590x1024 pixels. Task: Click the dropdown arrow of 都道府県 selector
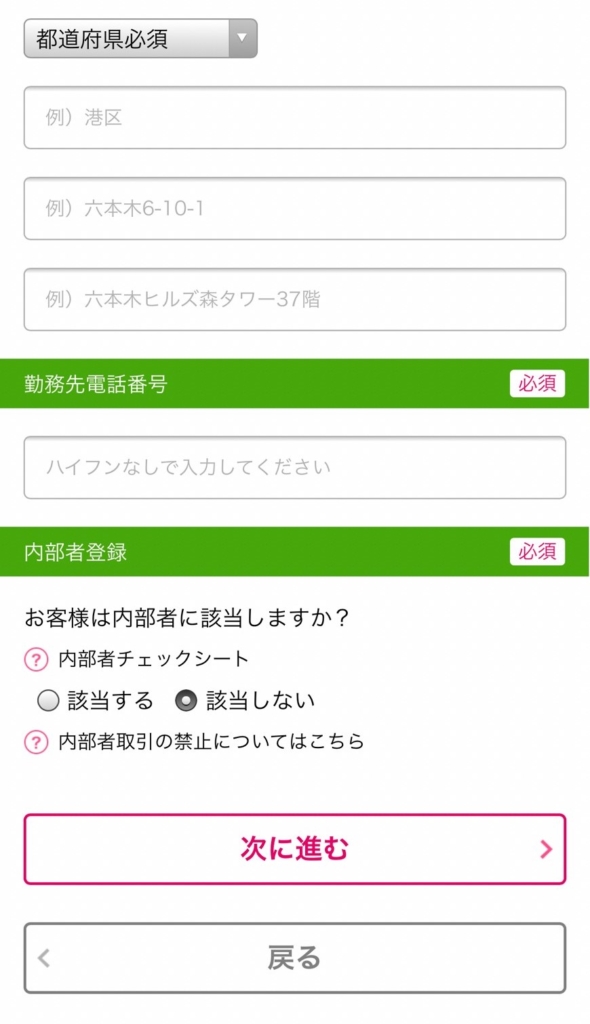[x=242, y=38]
